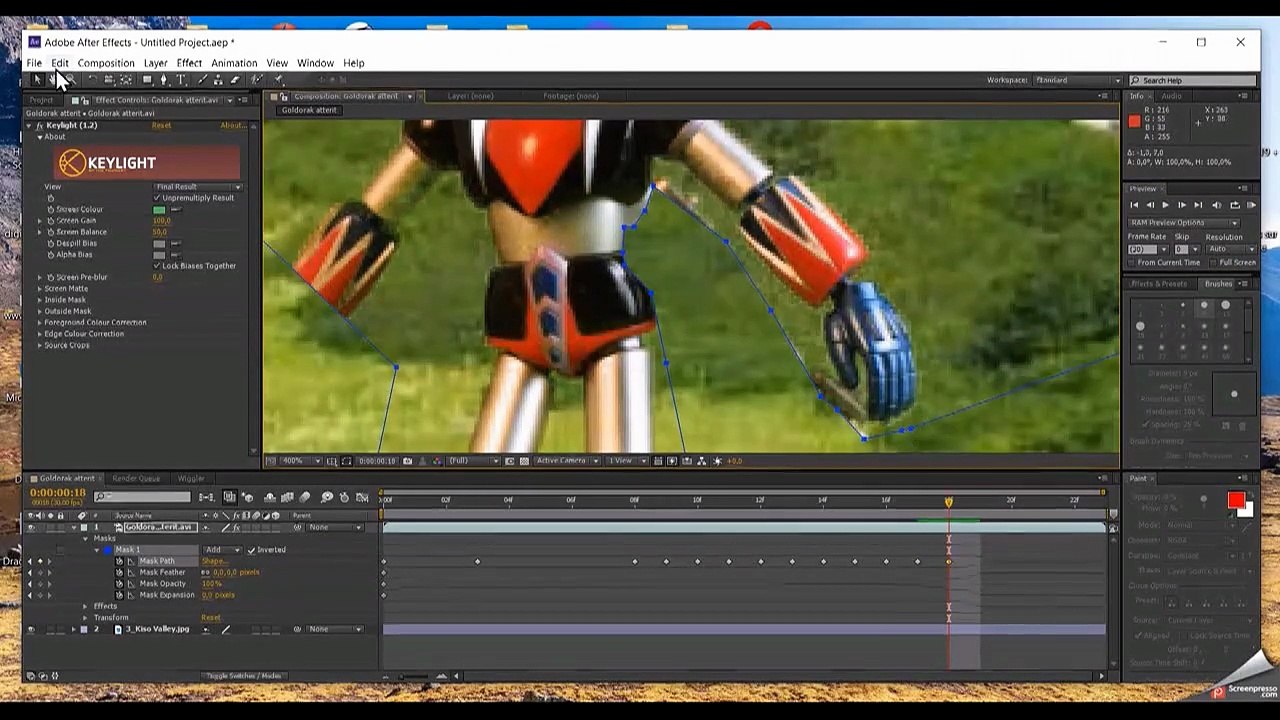This screenshot has height=720, width=1280.
Task: Open the Workspace Standard dropdown
Action: coord(1078,80)
